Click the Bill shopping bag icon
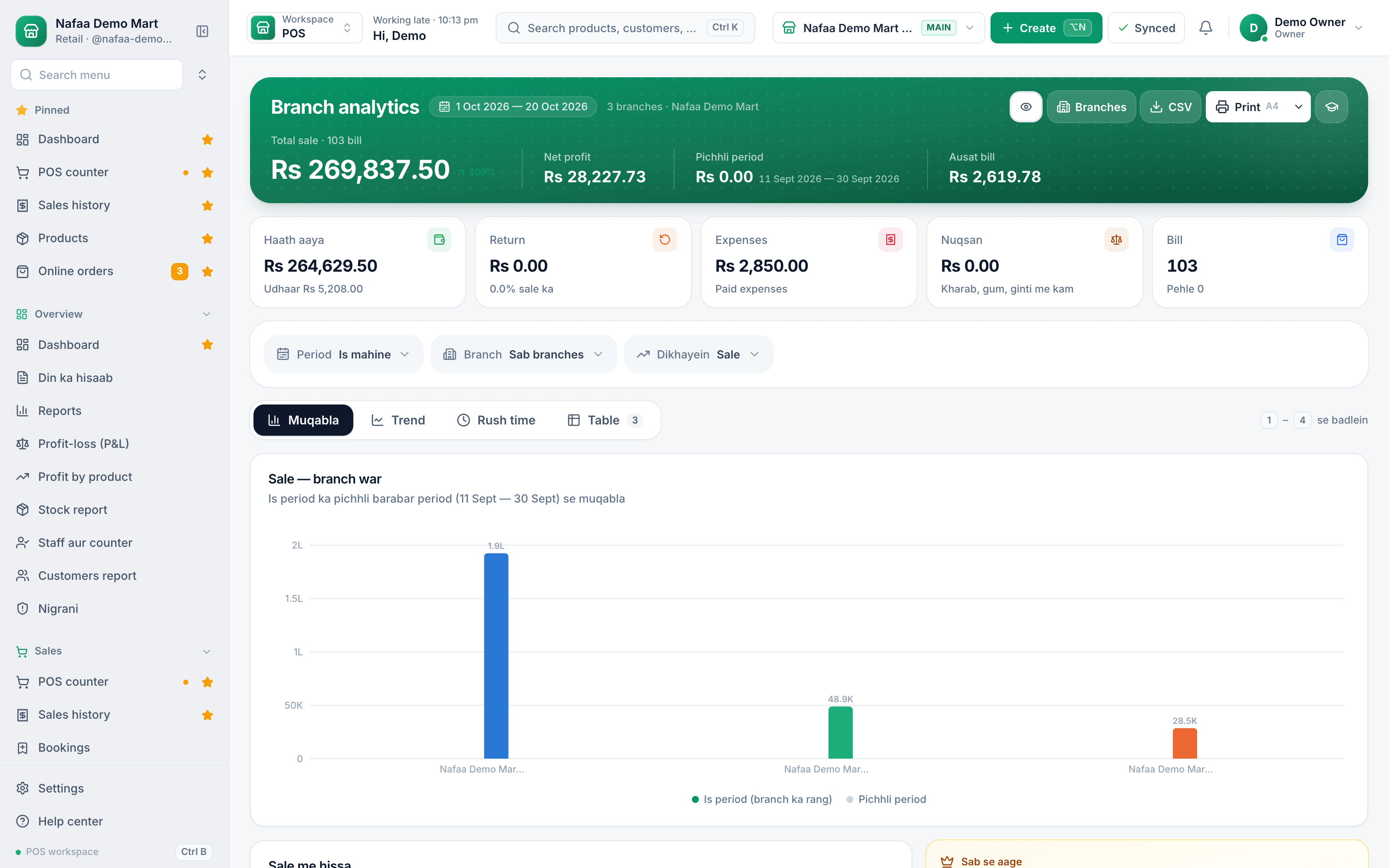The width and height of the screenshot is (1389, 868). tap(1341, 240)
